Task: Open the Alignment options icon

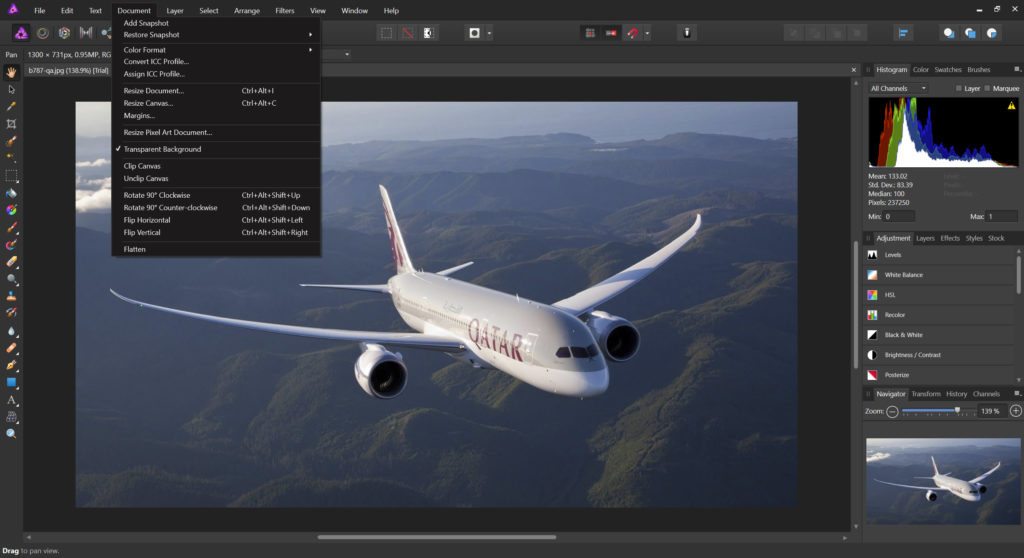Action: 903,33
